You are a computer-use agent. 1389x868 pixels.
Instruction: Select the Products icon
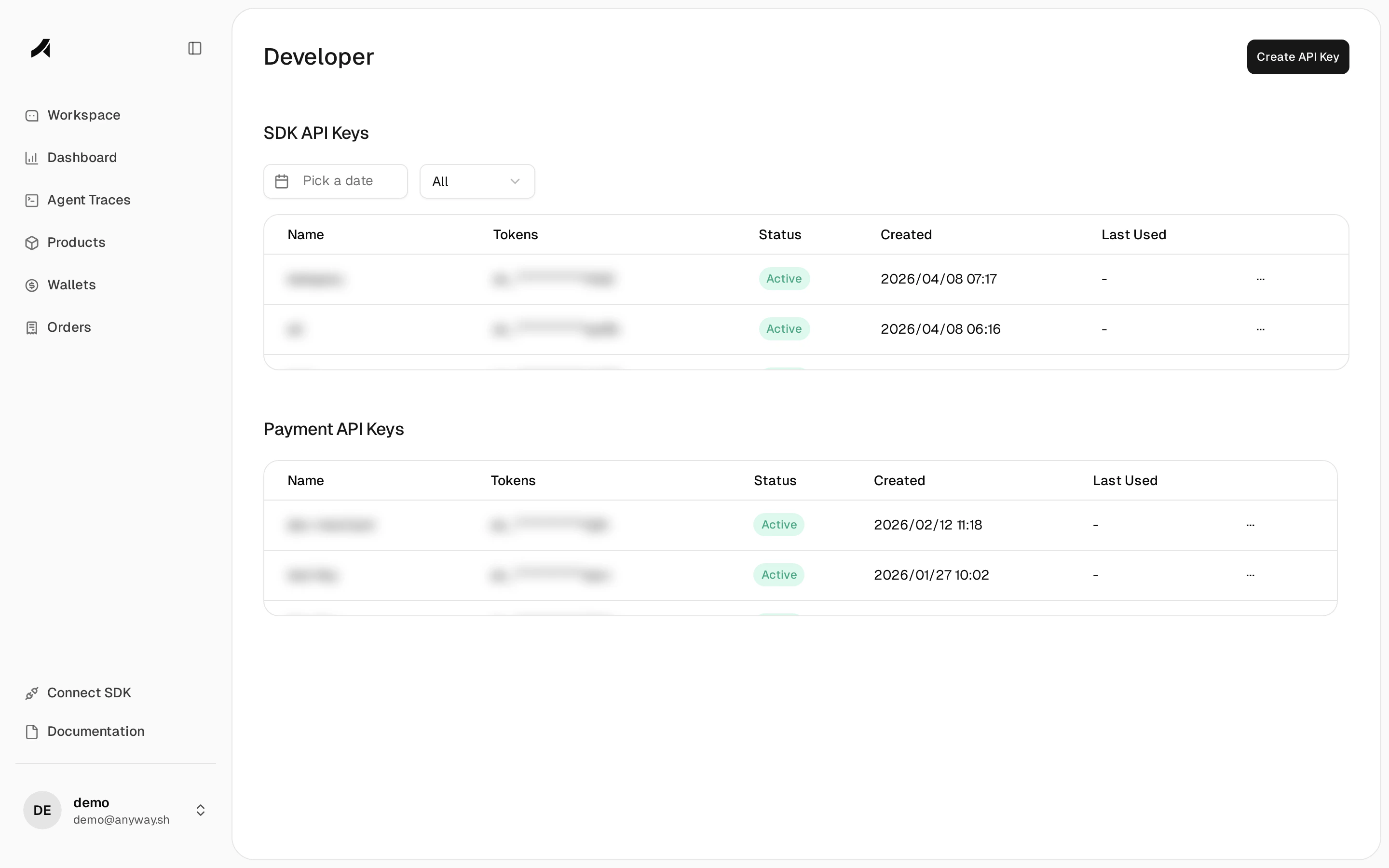[32, 242]
